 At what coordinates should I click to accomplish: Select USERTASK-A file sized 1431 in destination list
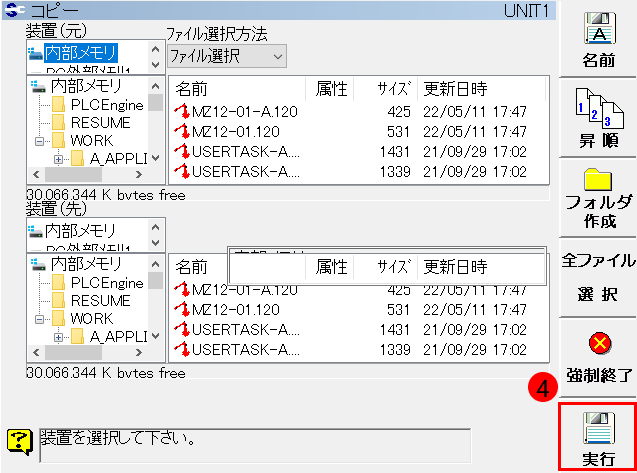tap(246, 330)
